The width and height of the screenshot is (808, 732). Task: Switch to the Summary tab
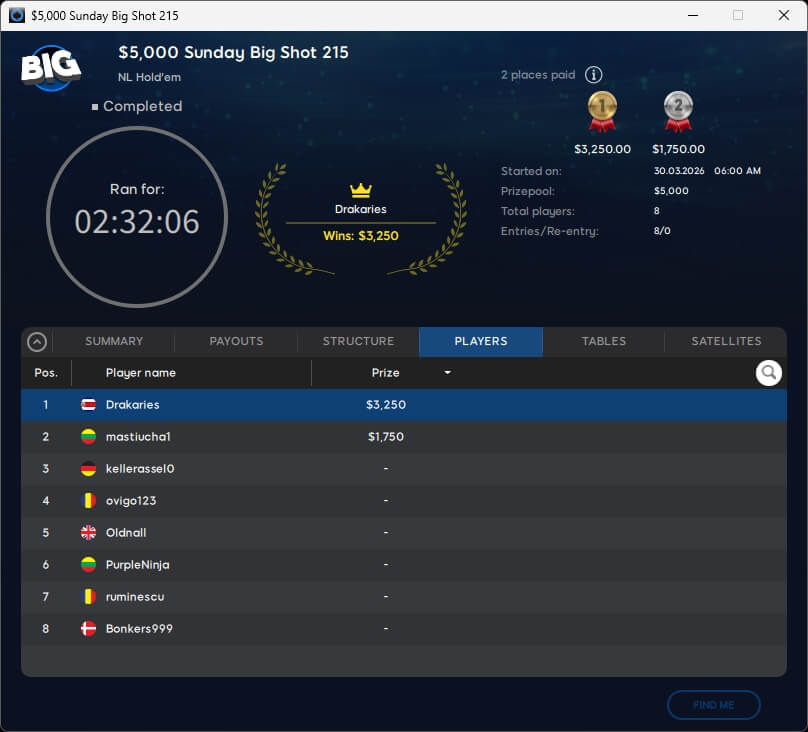(x=114, y=342)
